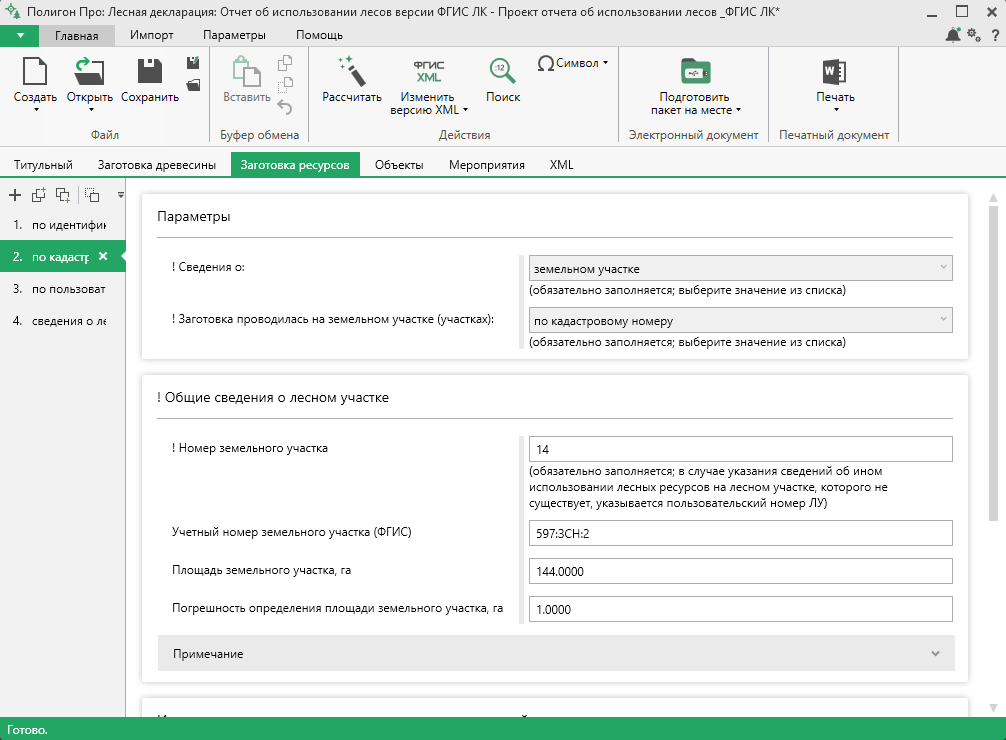Open the Изменить версию XML dropdown arrow
This screenshot has width=1006, height=740.
click(465, 110)
